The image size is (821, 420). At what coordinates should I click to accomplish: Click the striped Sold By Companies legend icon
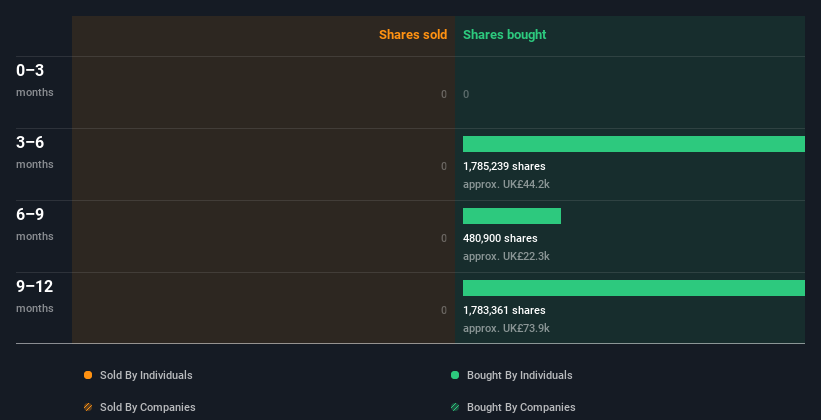pos(88,407)
